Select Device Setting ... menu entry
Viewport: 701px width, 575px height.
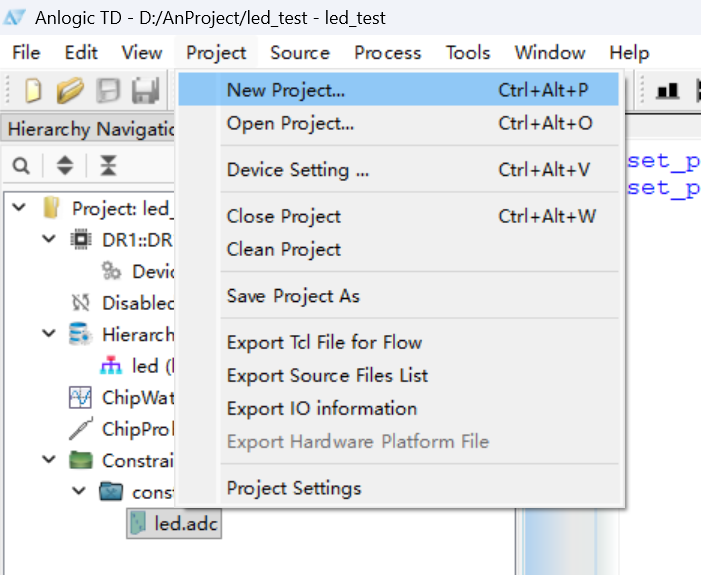[x=398, y=169]
